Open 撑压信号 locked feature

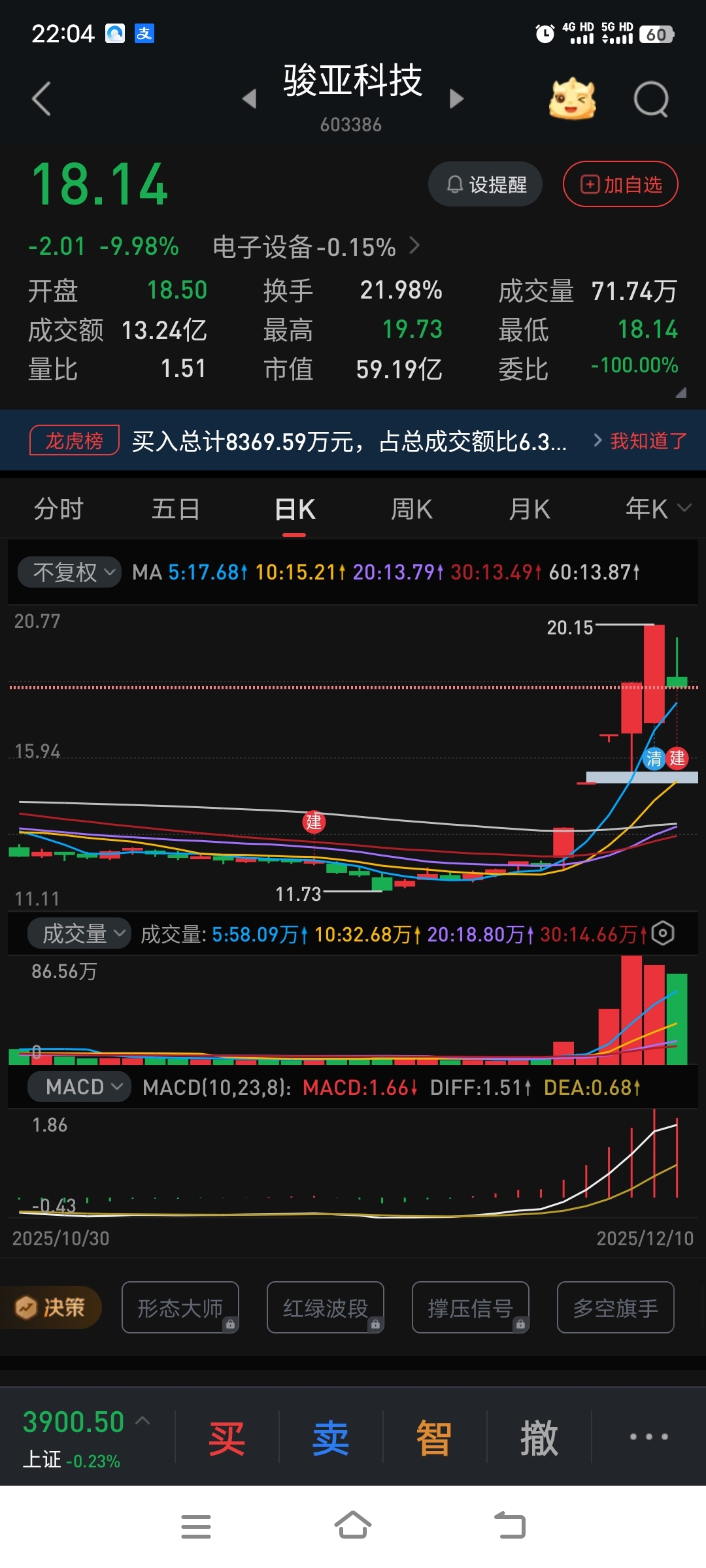click(x=471, y=1307)
